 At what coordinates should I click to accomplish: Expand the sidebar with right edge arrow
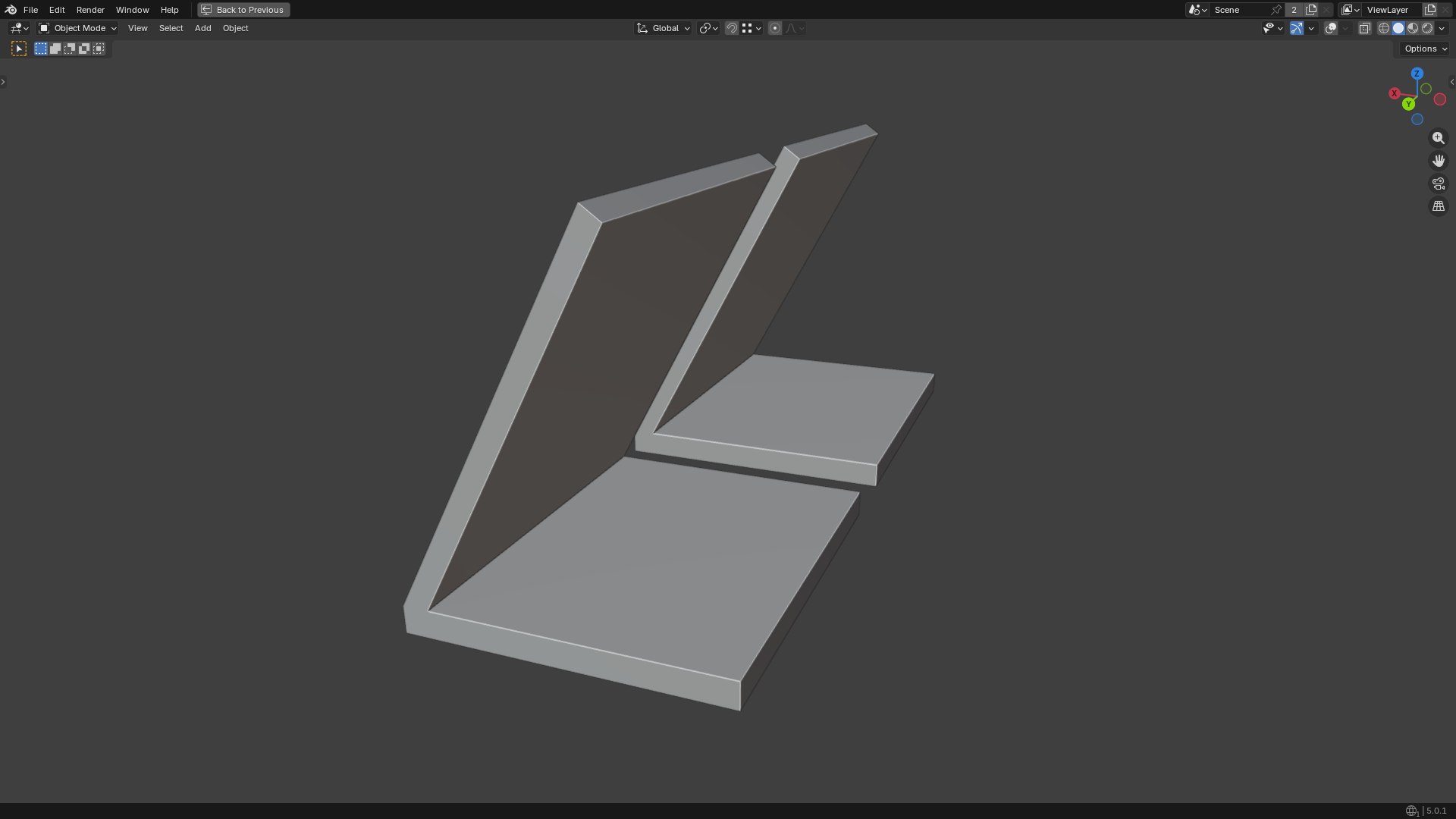click(x=1452, y=82)
